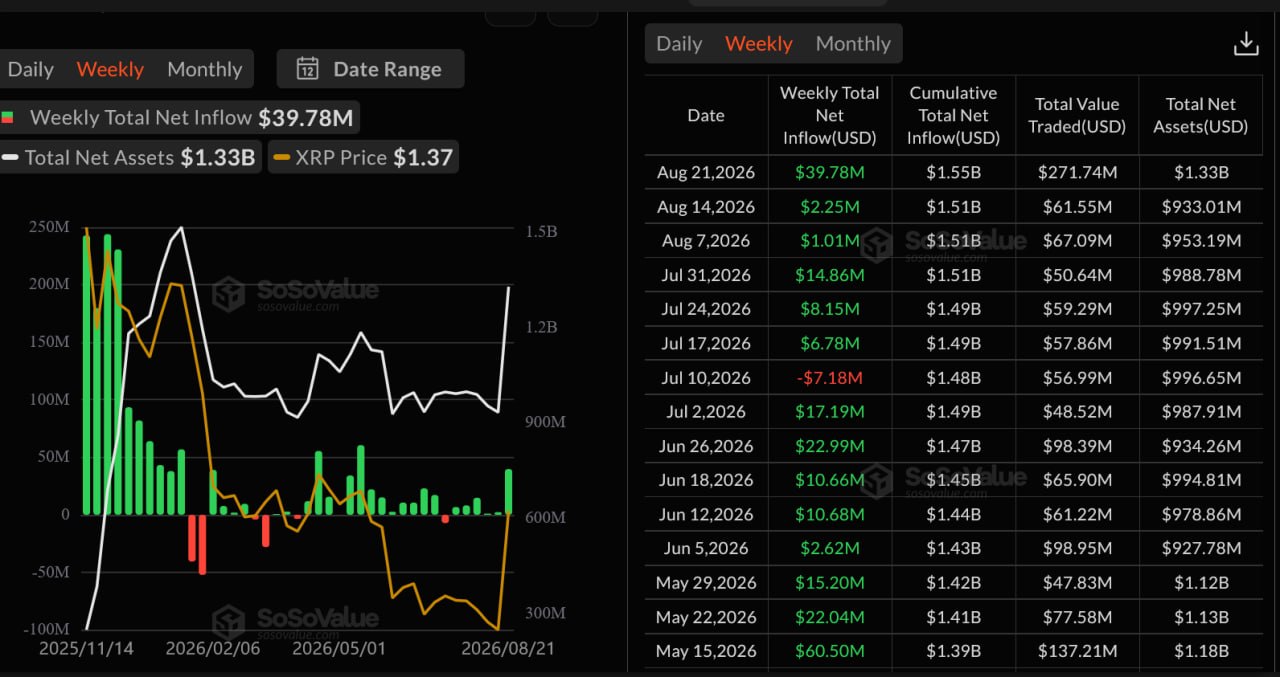Click the 2026/08/21 chart axis date
Viewport: 1280px width, 677px height.
508,648
